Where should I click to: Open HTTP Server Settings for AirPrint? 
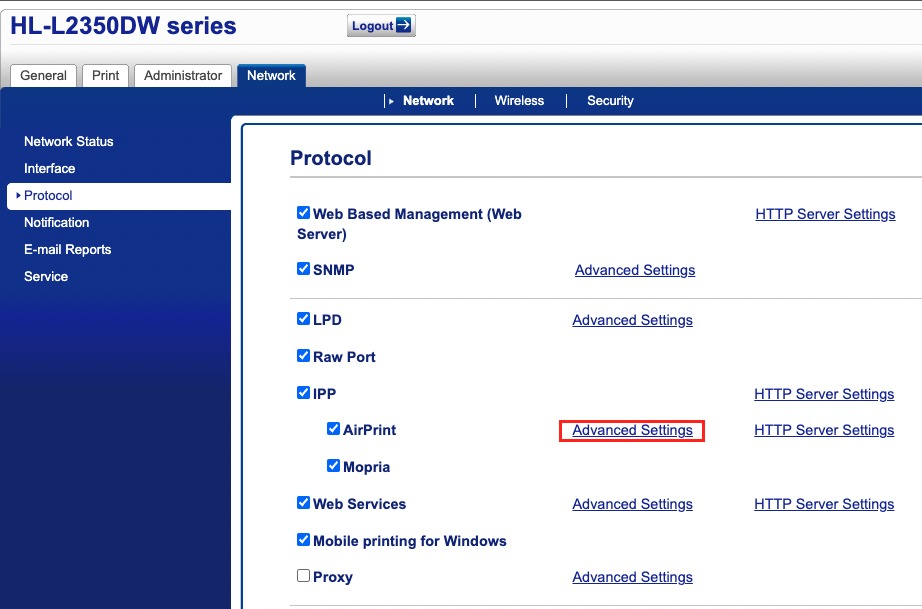pos(824,430)
